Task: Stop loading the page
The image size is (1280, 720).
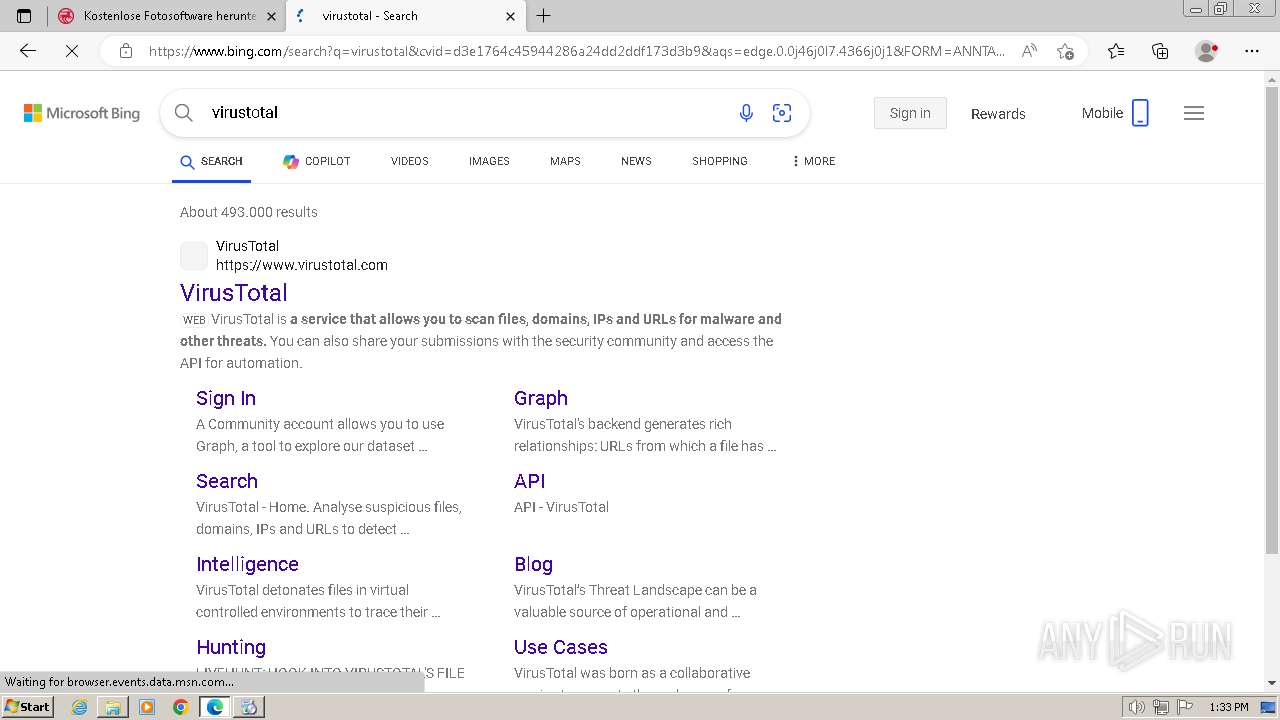Action: tap(72, 51)
